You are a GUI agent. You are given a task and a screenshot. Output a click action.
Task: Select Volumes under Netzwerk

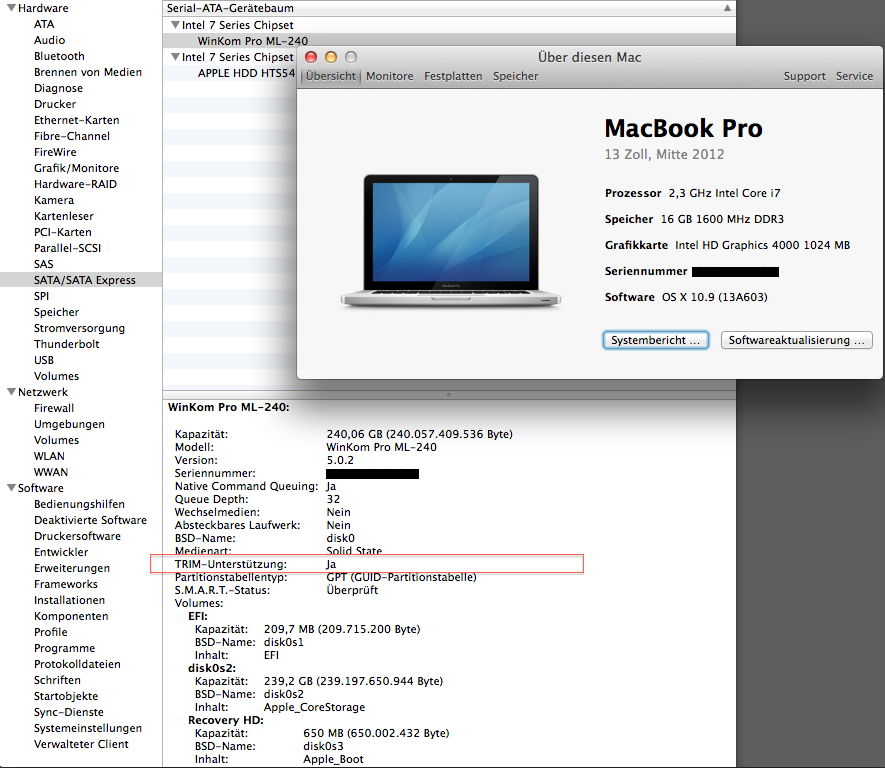(56, 440)
